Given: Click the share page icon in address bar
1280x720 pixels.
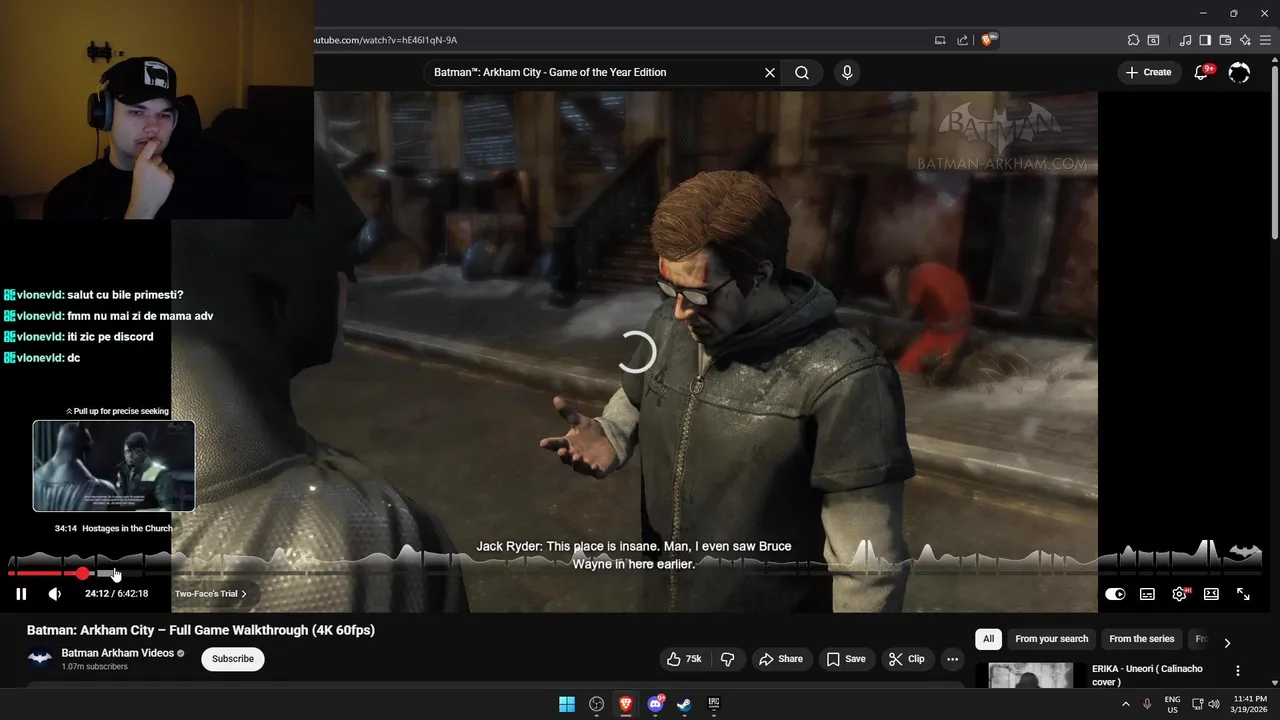Looking at the screenshot, I should pos(962,40).
